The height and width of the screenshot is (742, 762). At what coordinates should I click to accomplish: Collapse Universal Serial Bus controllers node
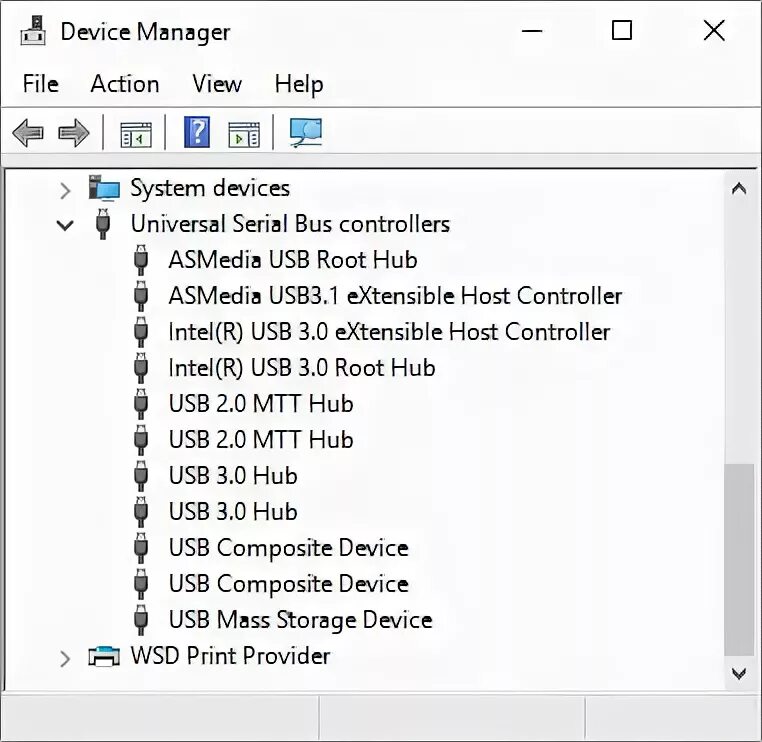pos(65,225)
